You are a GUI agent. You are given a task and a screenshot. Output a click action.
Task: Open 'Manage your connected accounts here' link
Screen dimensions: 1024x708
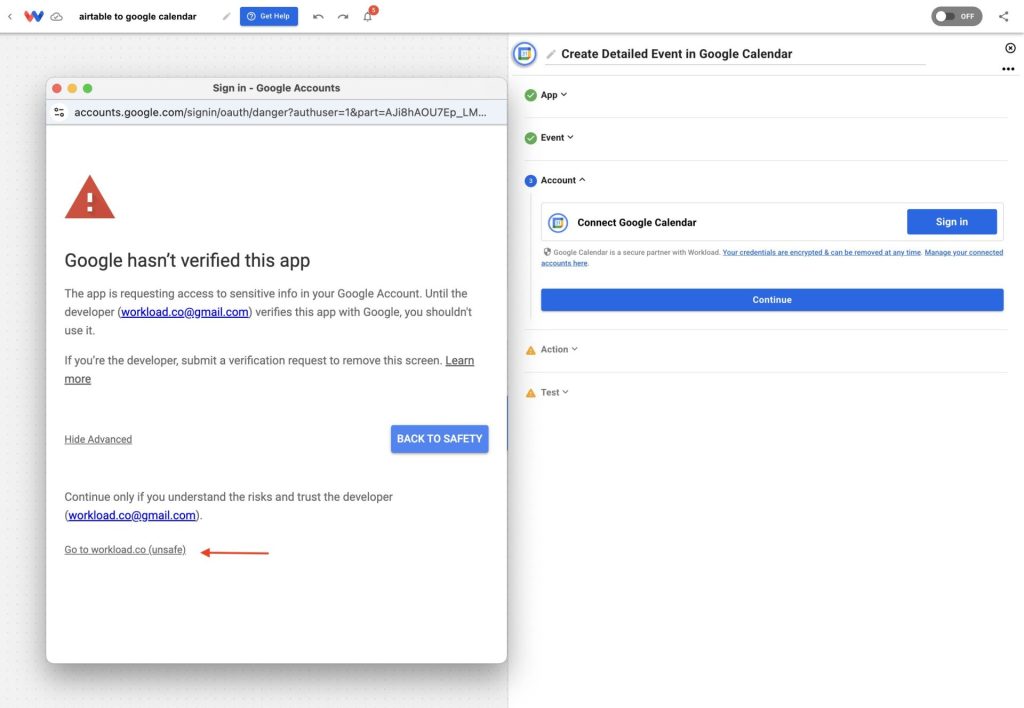pos(963,252)
